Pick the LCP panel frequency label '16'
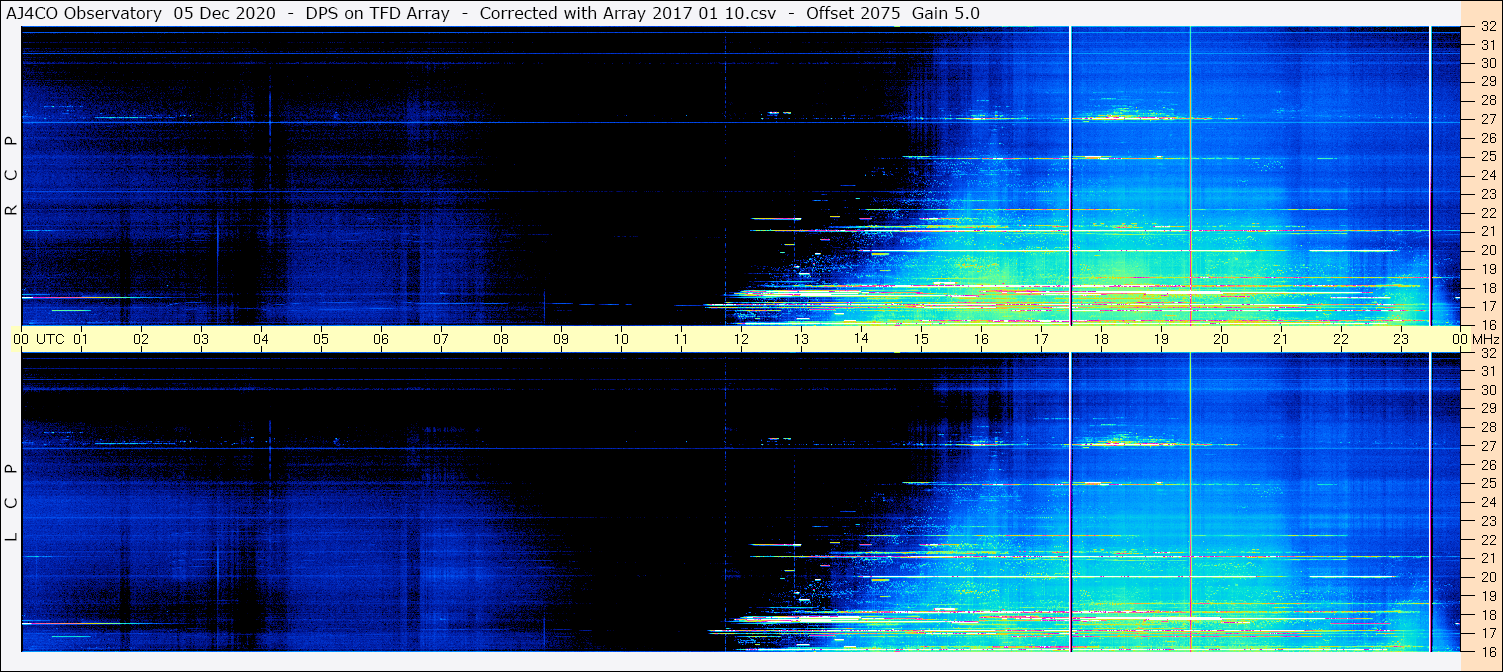Viewport: 1503px width, 672px height. (x=1487, y=651)
